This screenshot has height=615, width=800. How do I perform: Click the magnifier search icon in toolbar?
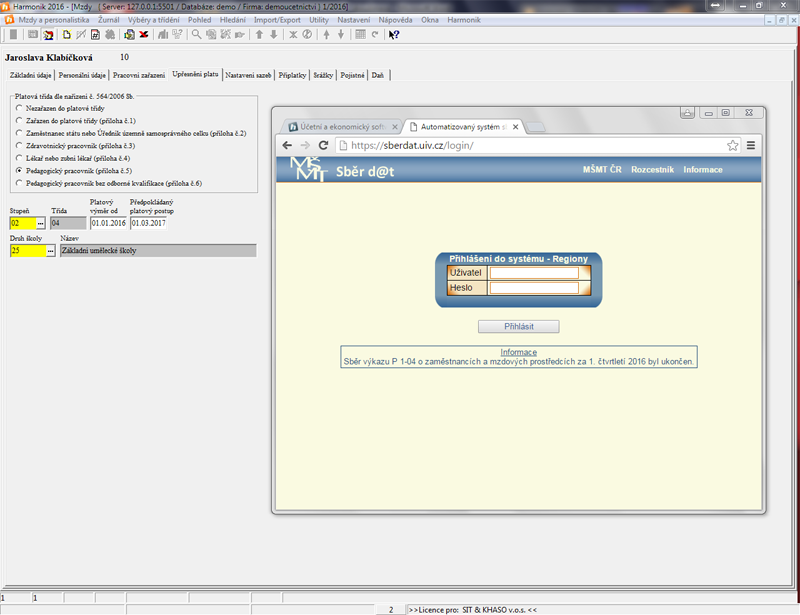196,35
